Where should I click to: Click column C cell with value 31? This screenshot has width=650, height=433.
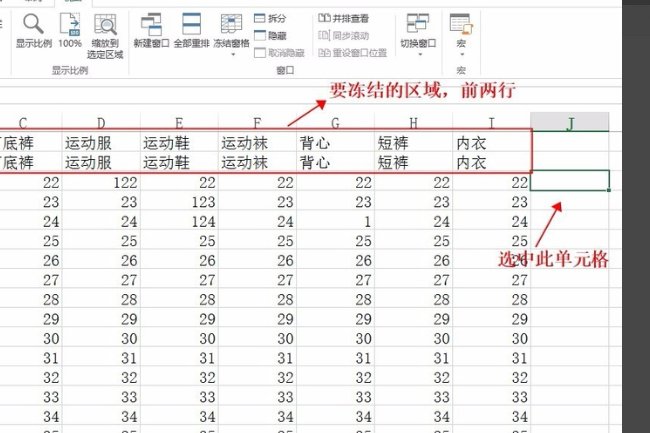coord(30,358)
